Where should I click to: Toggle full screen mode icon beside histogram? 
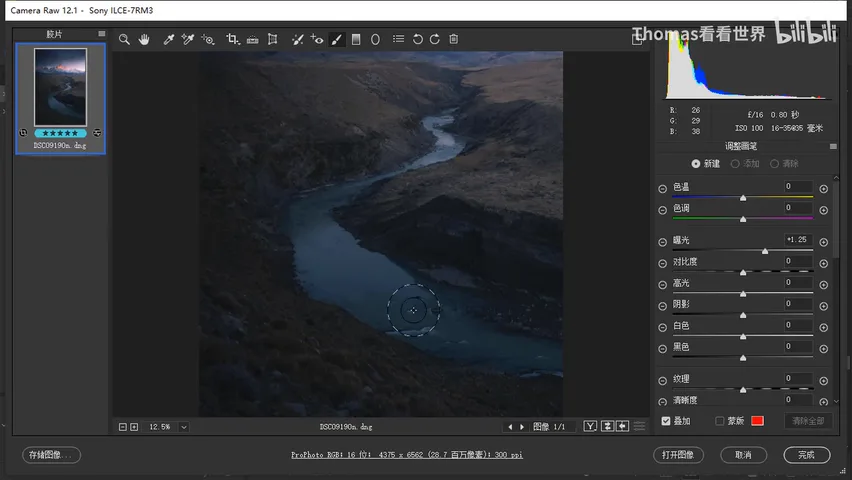[637, 39]
